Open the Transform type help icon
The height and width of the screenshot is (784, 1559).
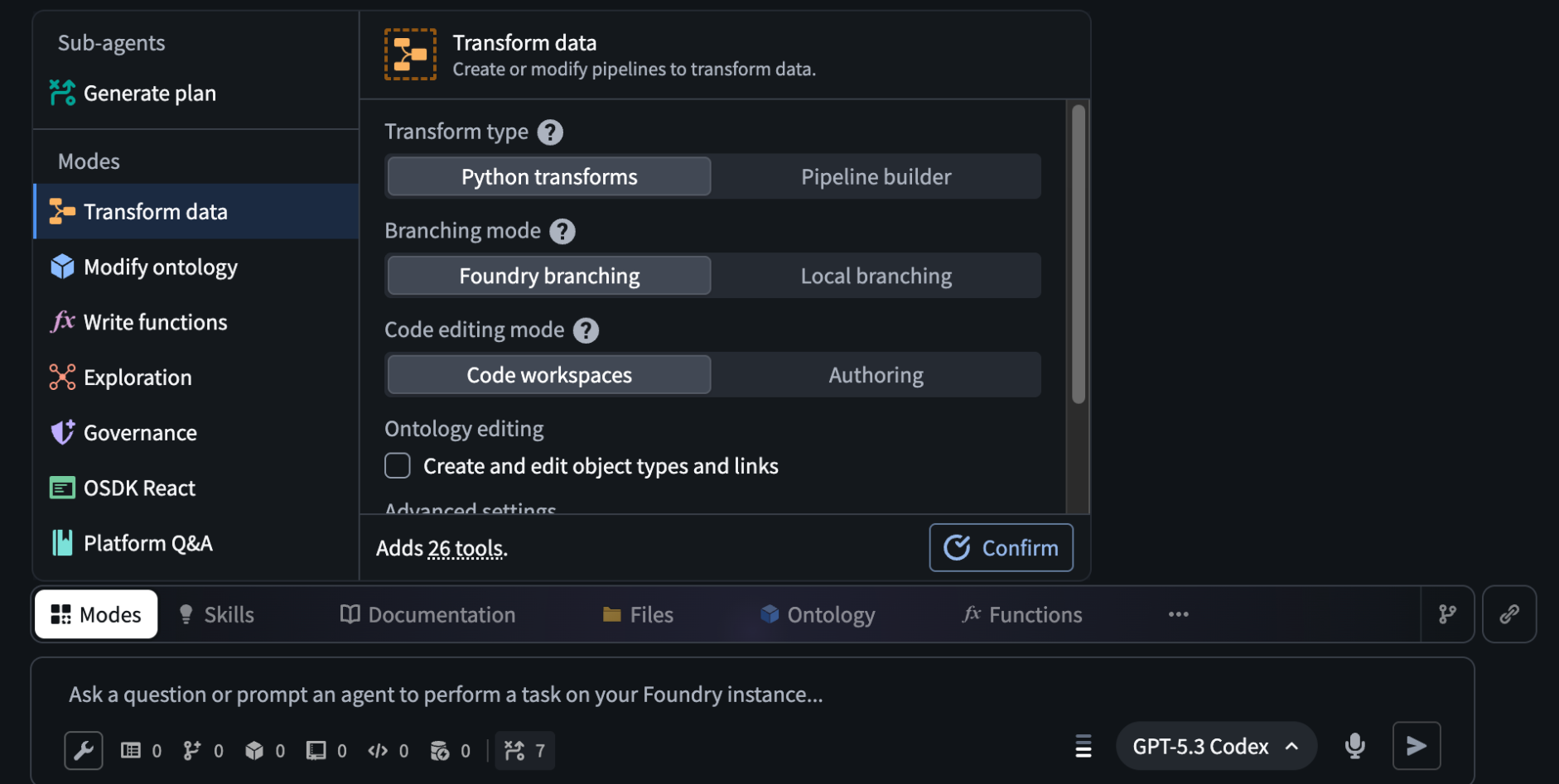[550, 132]
